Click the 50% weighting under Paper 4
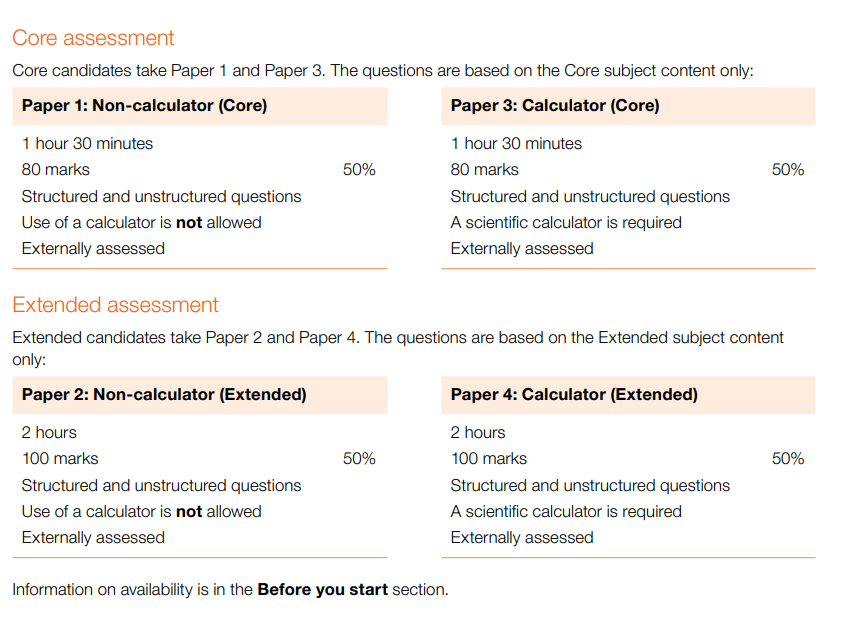 788,459
